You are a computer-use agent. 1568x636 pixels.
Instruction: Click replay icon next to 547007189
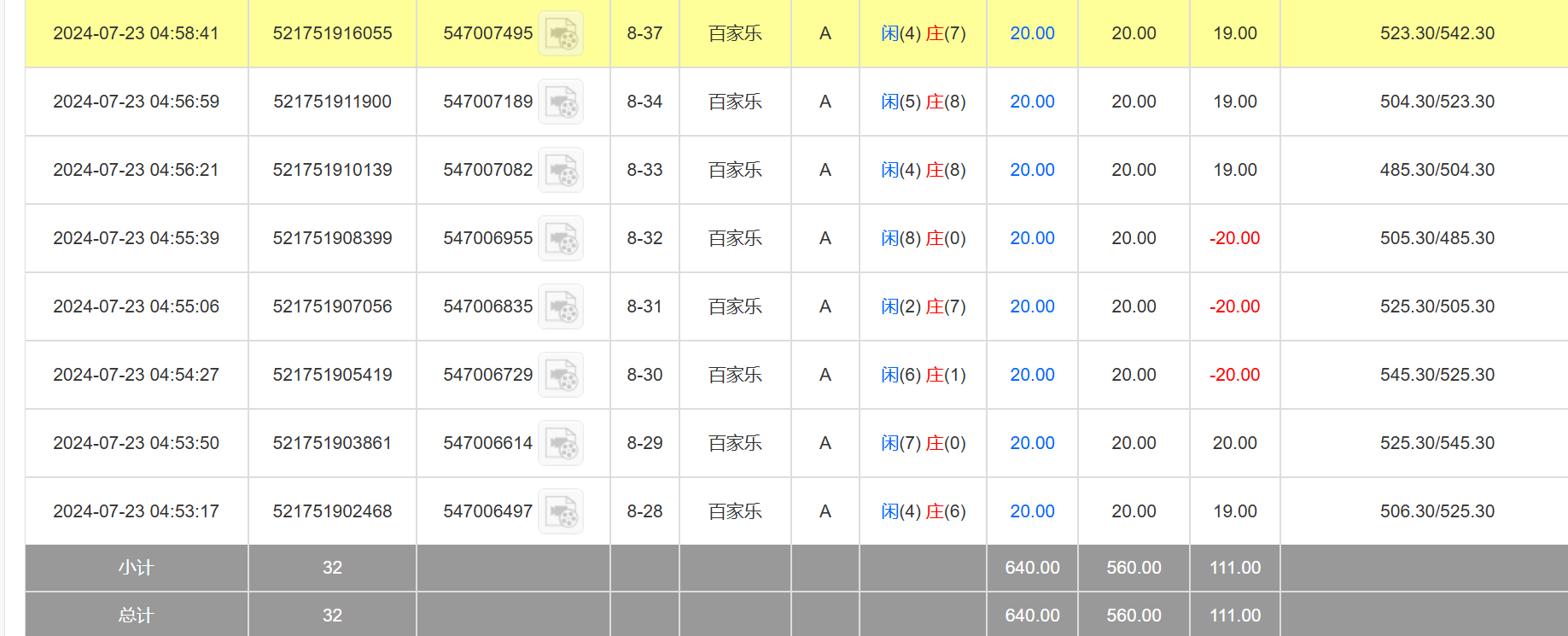click(x=561, y=102)
